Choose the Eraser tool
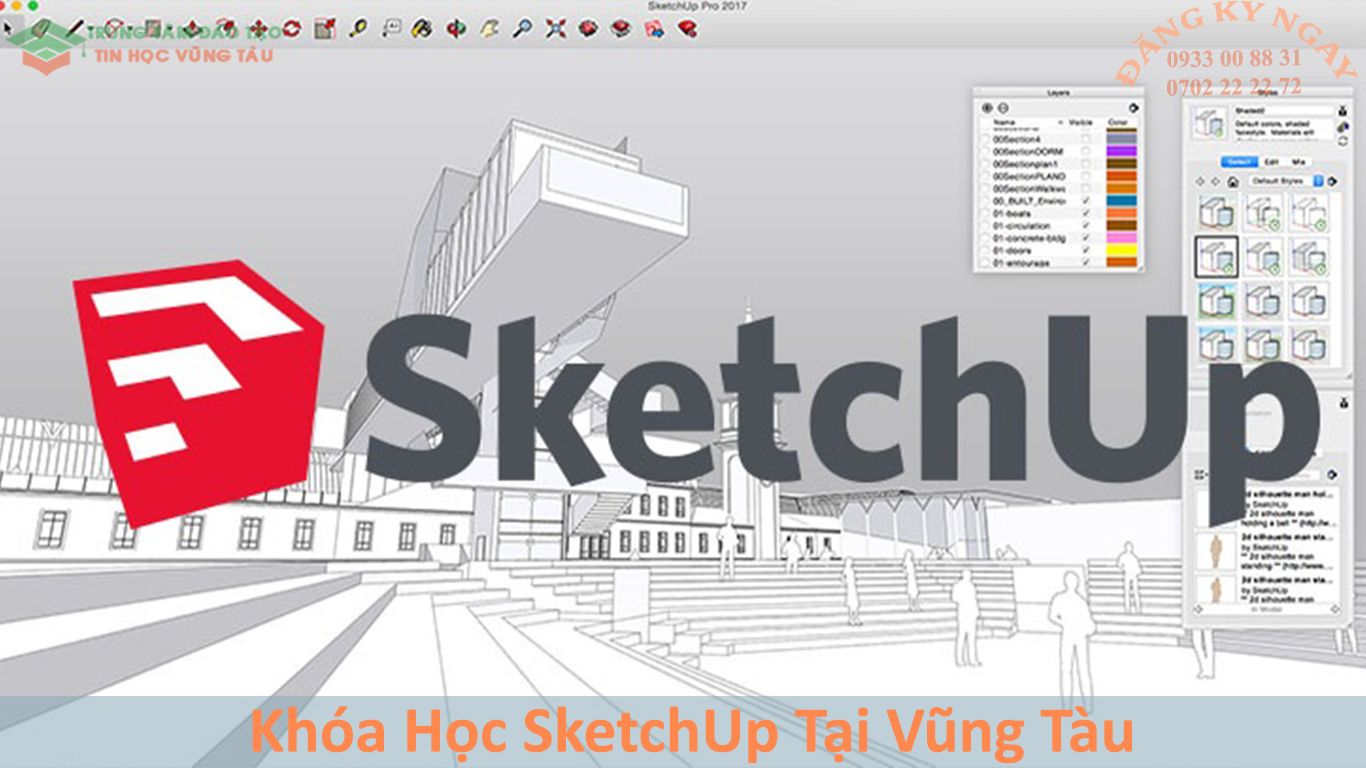The image size is (1366, 768). [x=42, y=28]
